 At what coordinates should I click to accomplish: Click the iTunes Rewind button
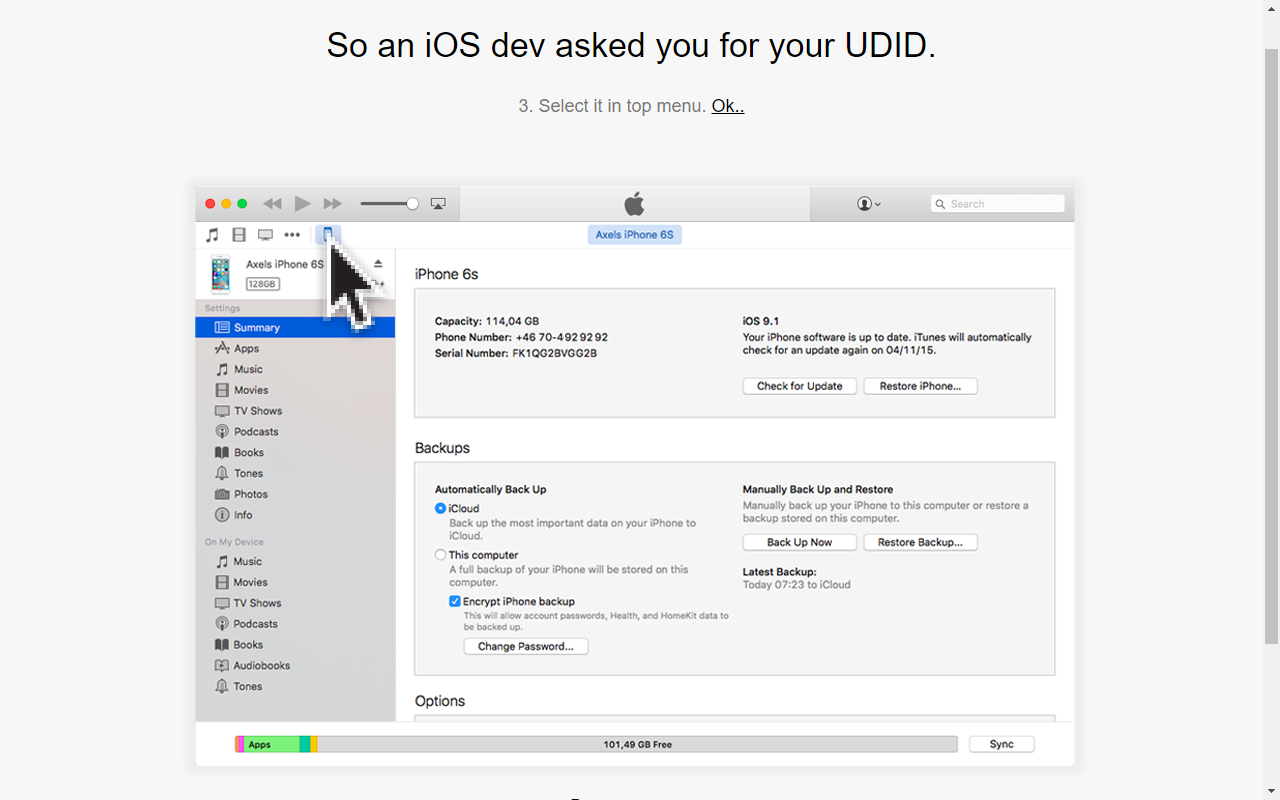tap(272, 204)
